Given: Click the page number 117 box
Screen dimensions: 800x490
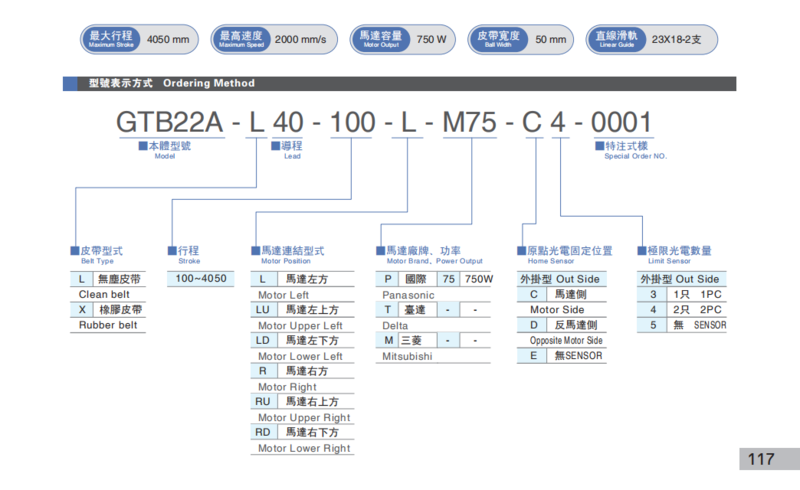Looking at the screenshot, I should tap(761, 459).
